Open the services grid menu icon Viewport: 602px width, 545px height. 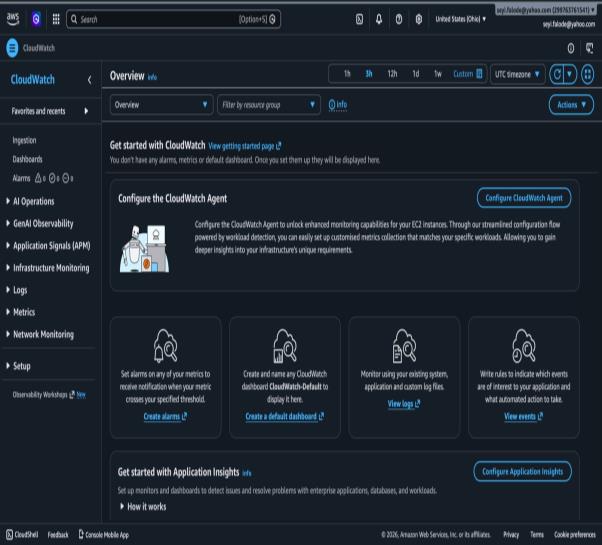(56, 19)
